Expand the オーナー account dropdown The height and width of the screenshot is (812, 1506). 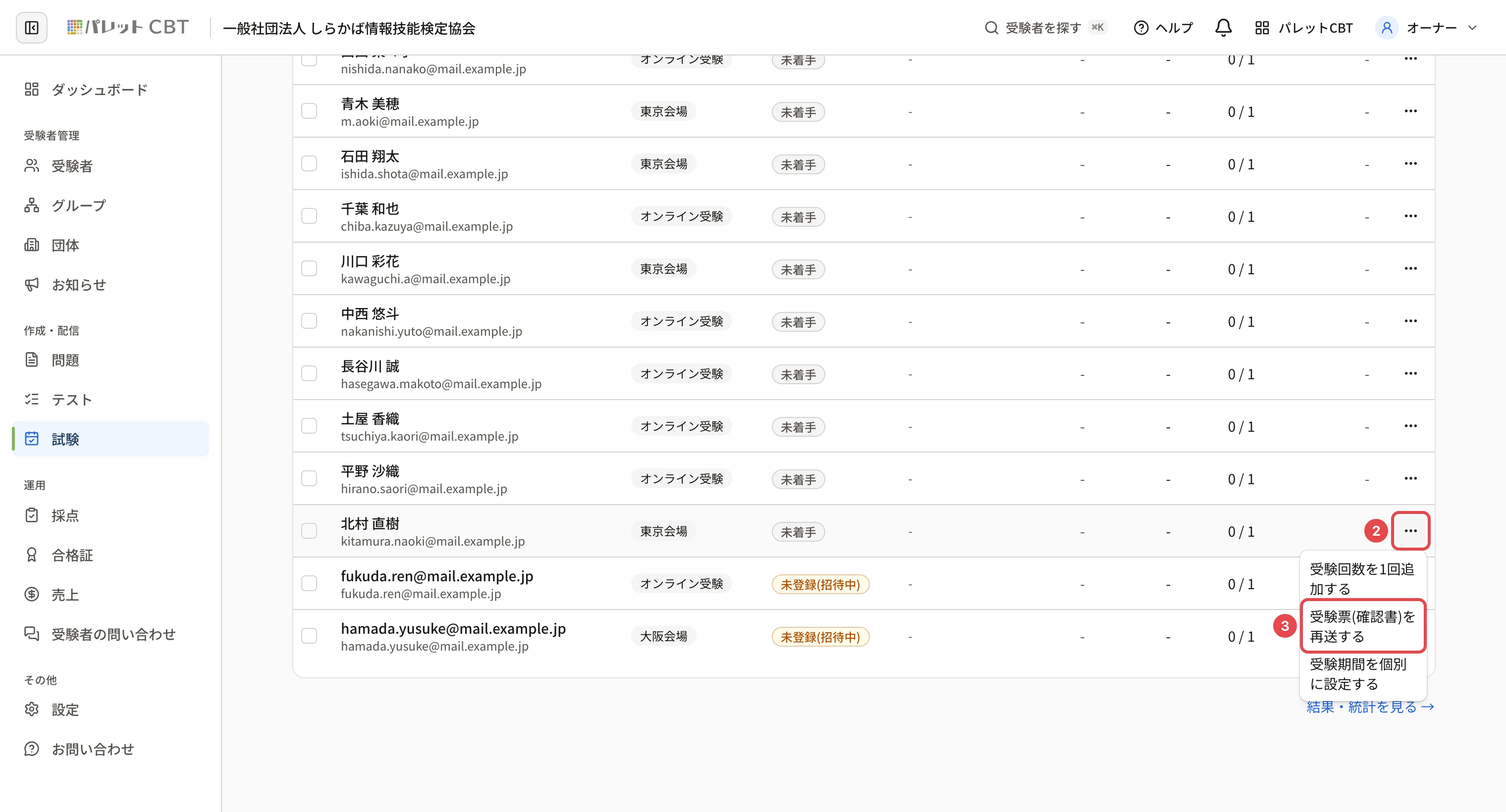coord(1427,27)
